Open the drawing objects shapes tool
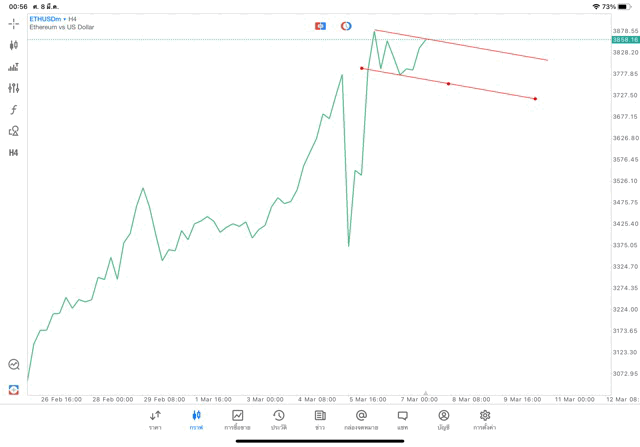Screen dimensions: 640x447 14,131
